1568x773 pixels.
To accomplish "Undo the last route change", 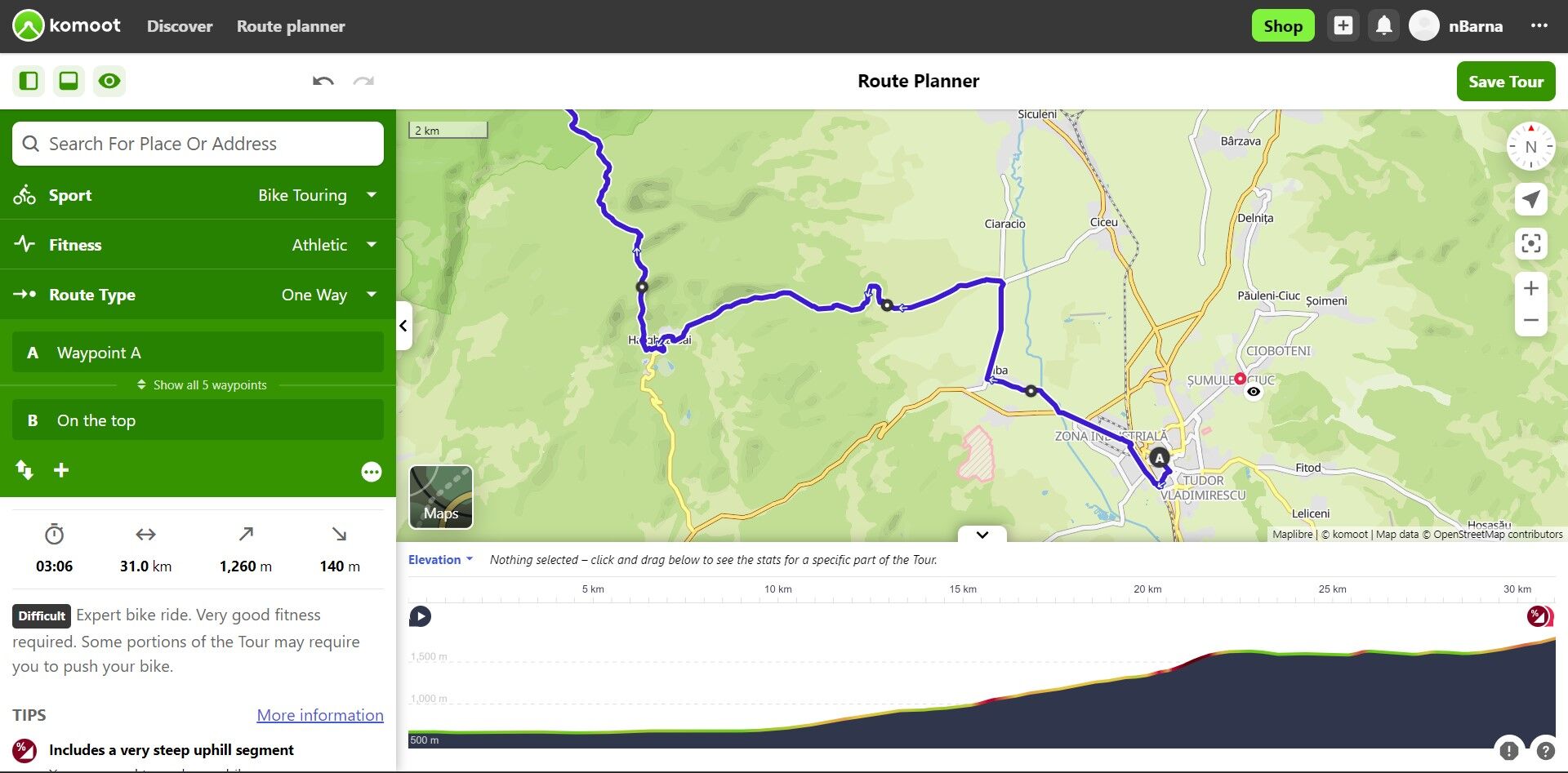I will [323, 81].
